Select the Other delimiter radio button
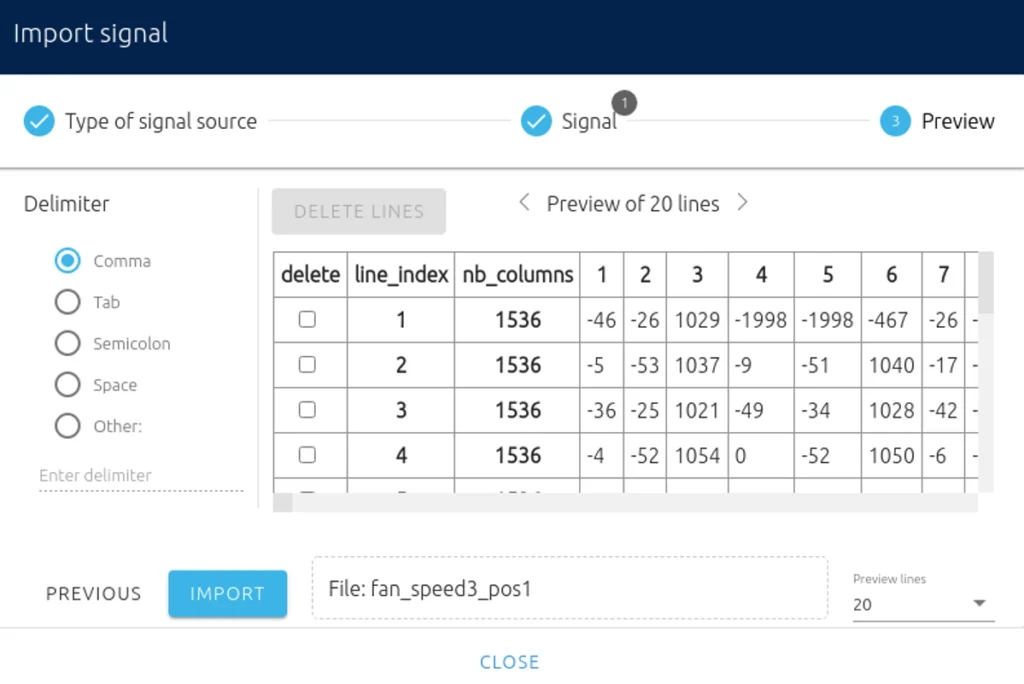This screenshot has height=684, width=1024. point(68,426)
